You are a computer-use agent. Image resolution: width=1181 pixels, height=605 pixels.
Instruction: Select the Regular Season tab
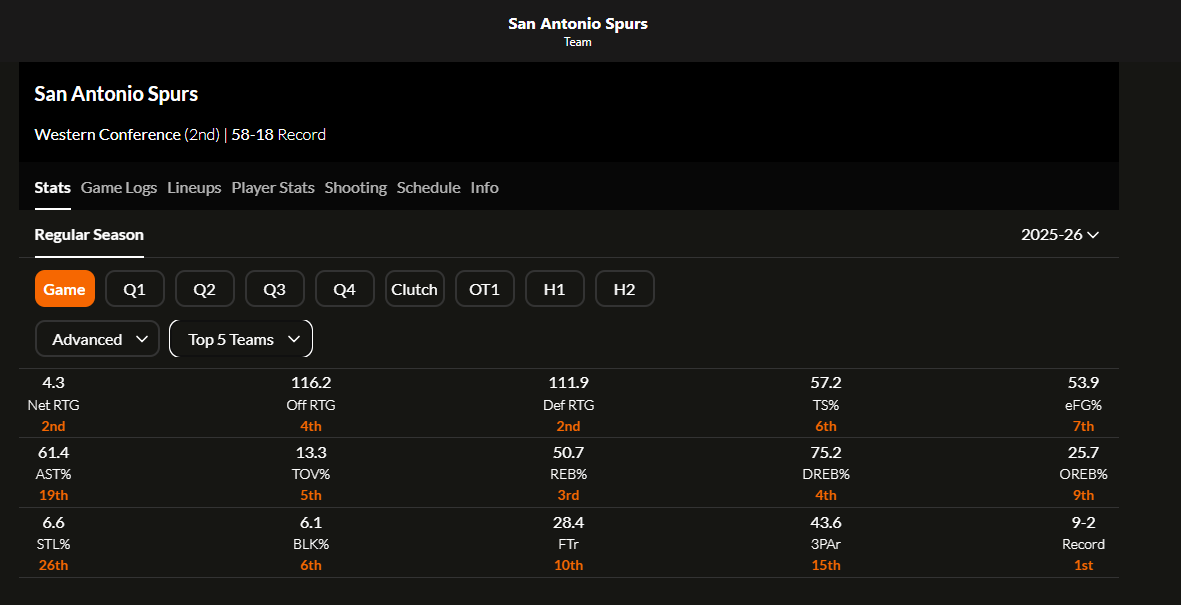(89, 234)
